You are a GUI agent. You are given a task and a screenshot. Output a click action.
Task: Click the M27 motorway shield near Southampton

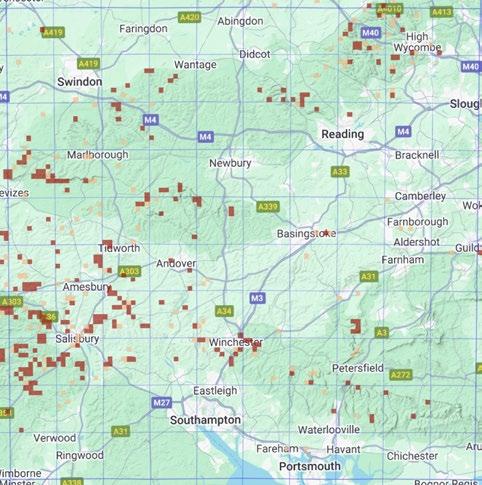(x=162, y=403)
